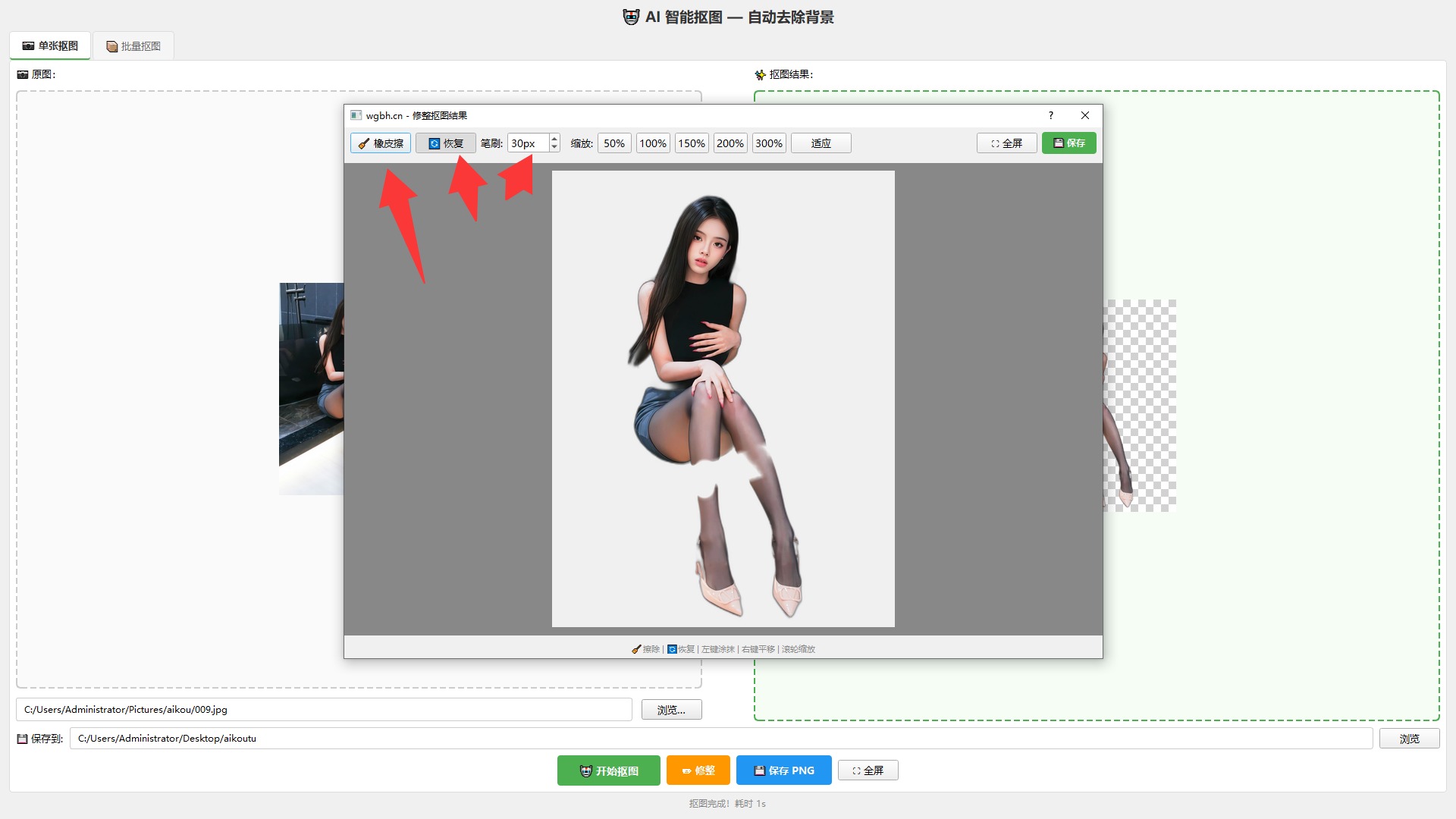Click the 原图: label
This screenshot has height=819, width=1456.
36,74
